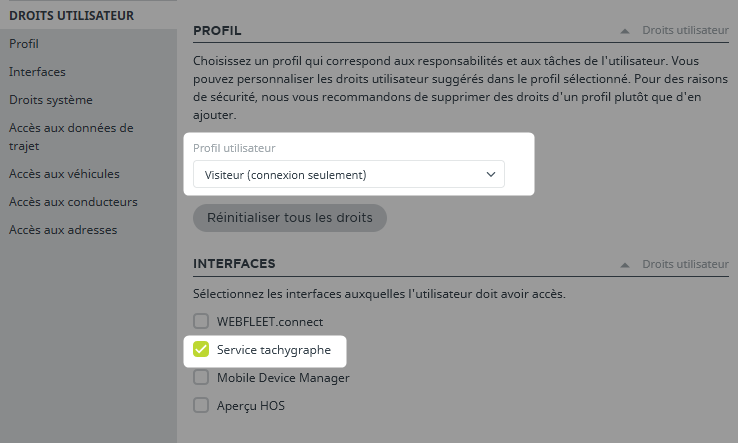
Task: Click Droits utilisateur link in INTERFACES header
Action: tap(685, 265)
